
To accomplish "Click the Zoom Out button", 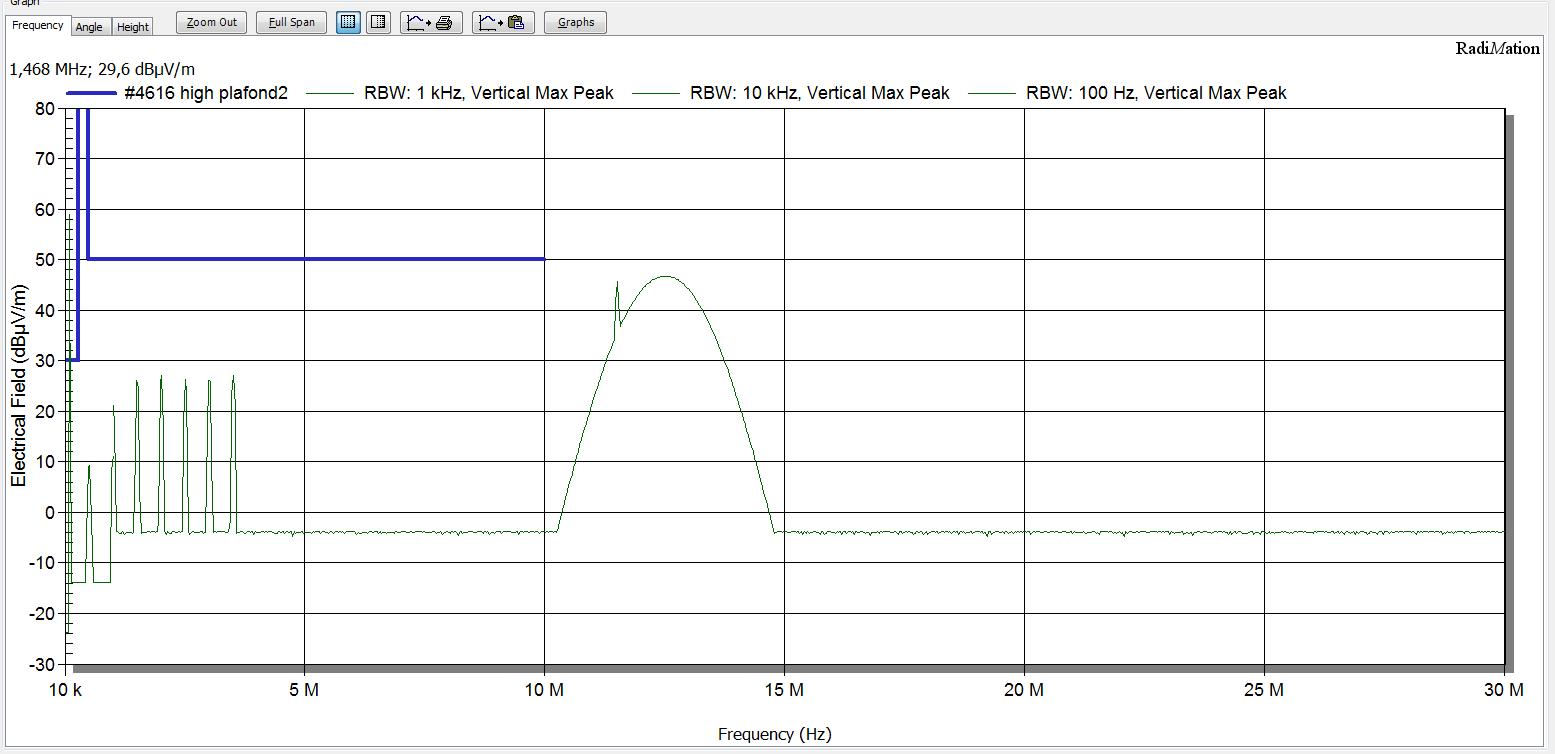I will [212, 22].
